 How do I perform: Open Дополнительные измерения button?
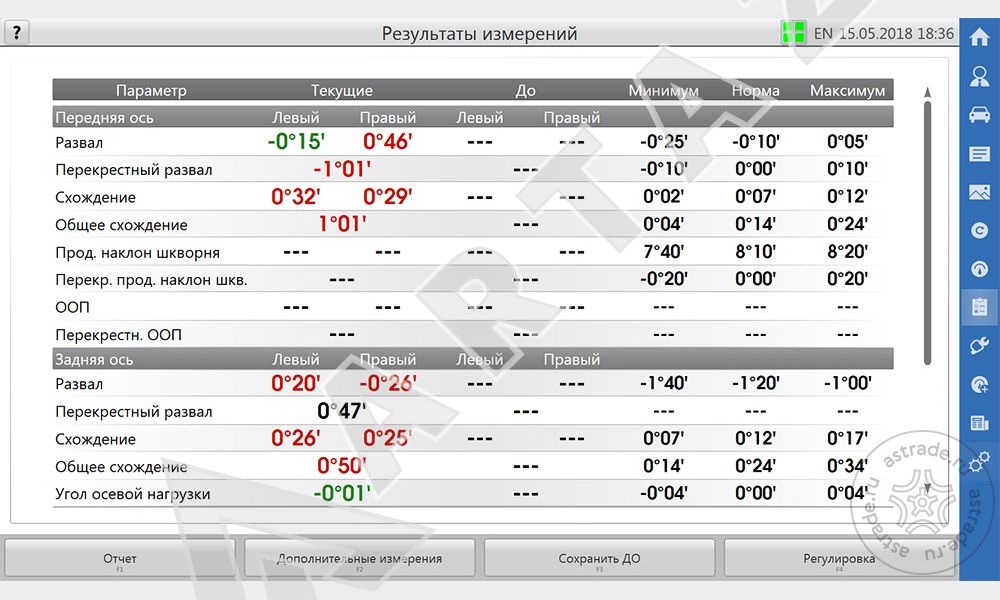359,559
